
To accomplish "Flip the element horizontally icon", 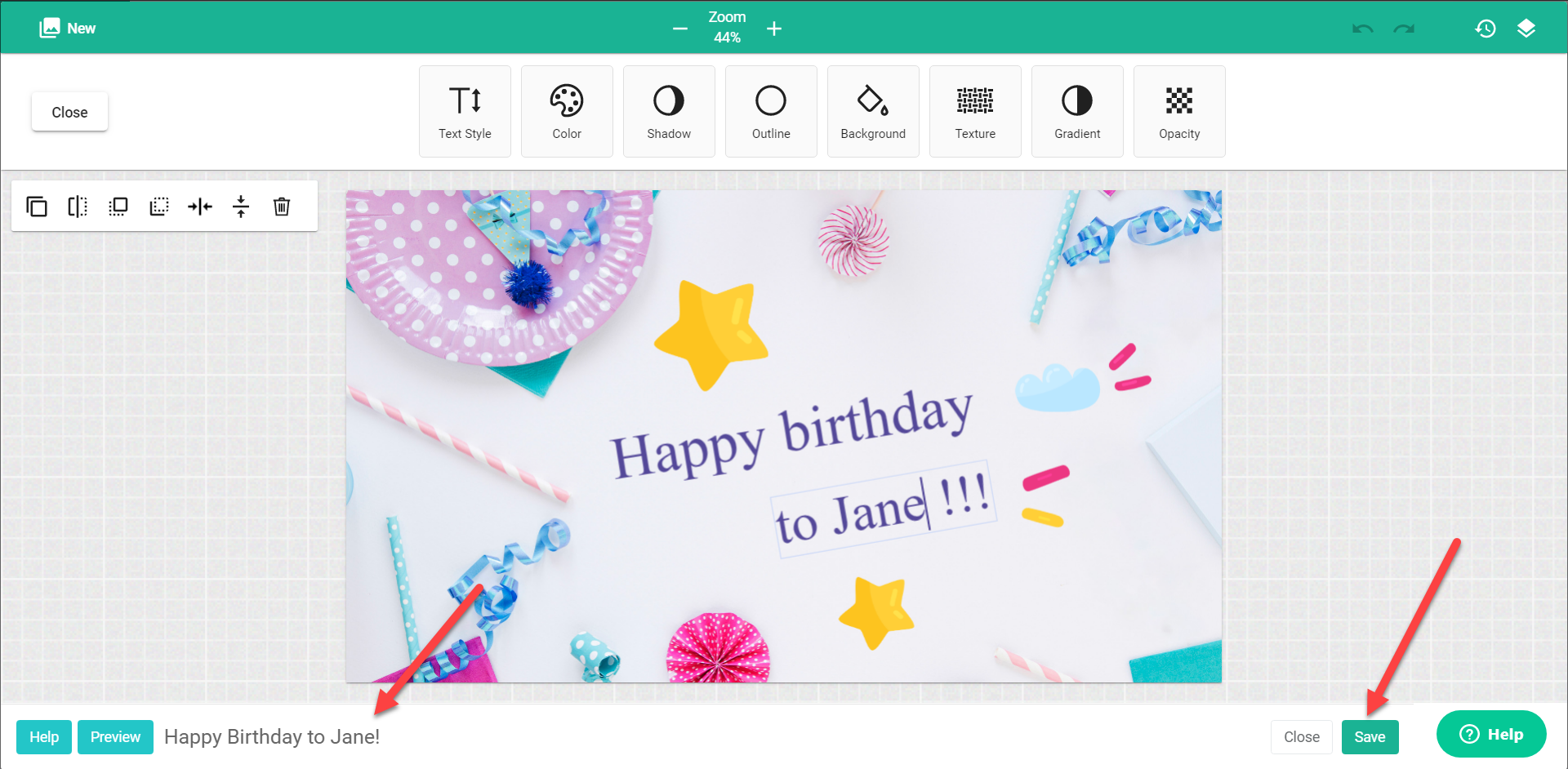I will [x=78, y=207].
